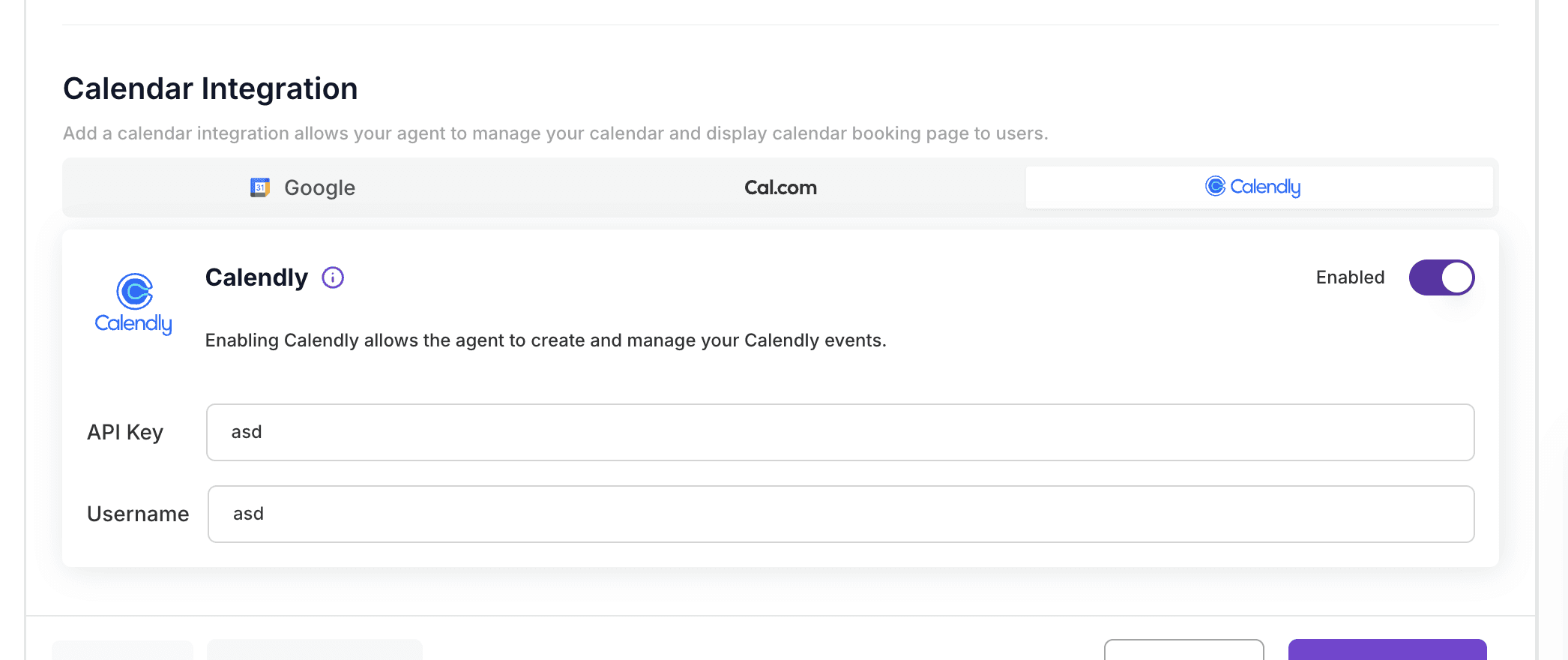Switch to the Google calendar tab
Screen dimensions: 1568x660
pos(303,187)
